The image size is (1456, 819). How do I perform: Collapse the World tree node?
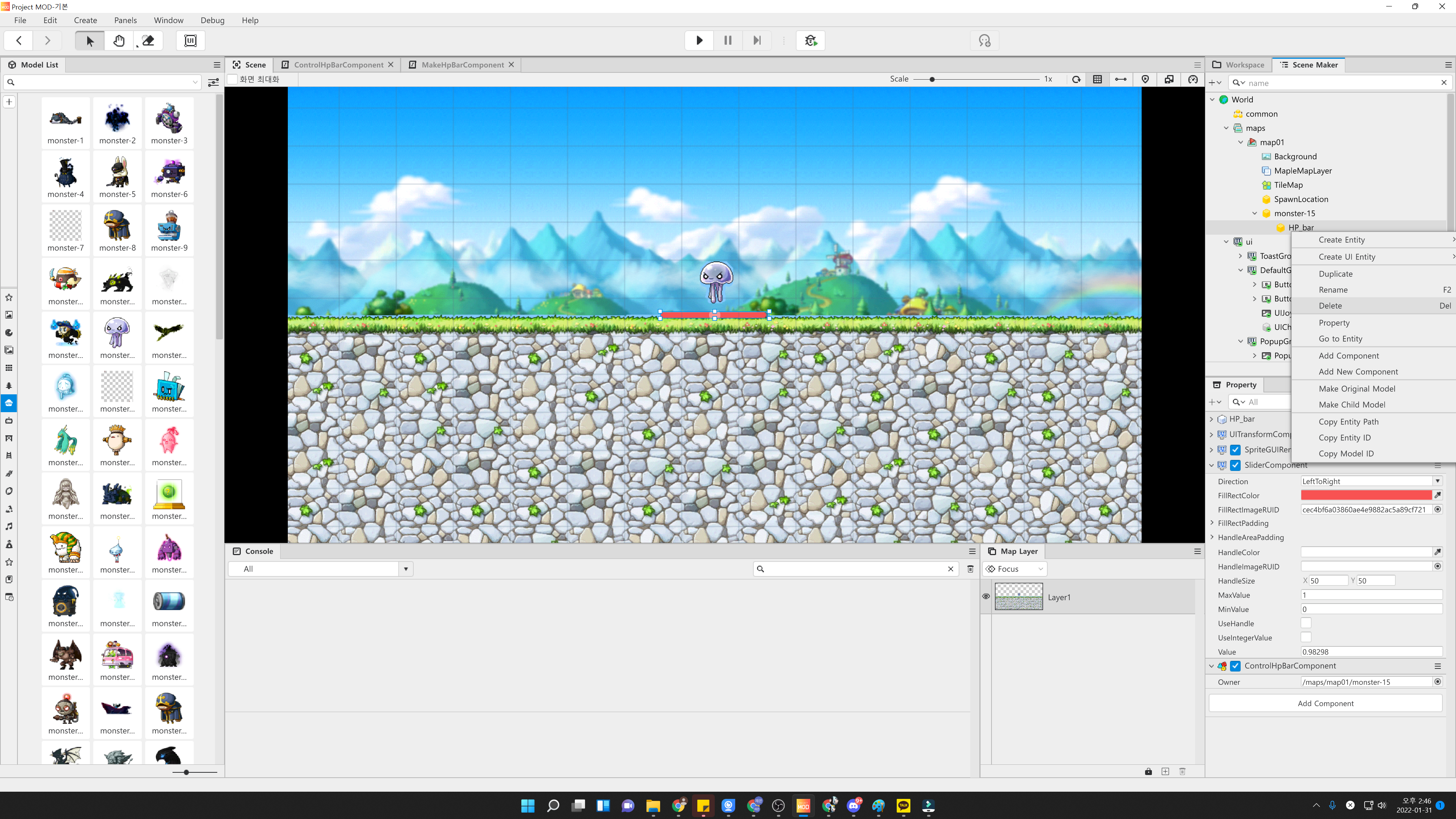[x=1213, y=99]
